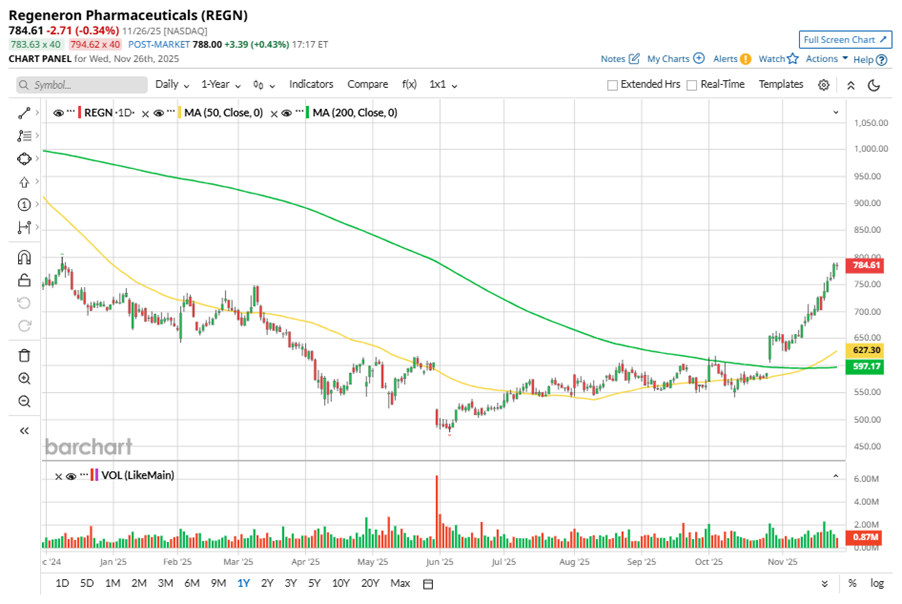Add to watchlist star icon
Image resolution: width=902 pixels, height=604 pixels.
click(x=793, y=59)
